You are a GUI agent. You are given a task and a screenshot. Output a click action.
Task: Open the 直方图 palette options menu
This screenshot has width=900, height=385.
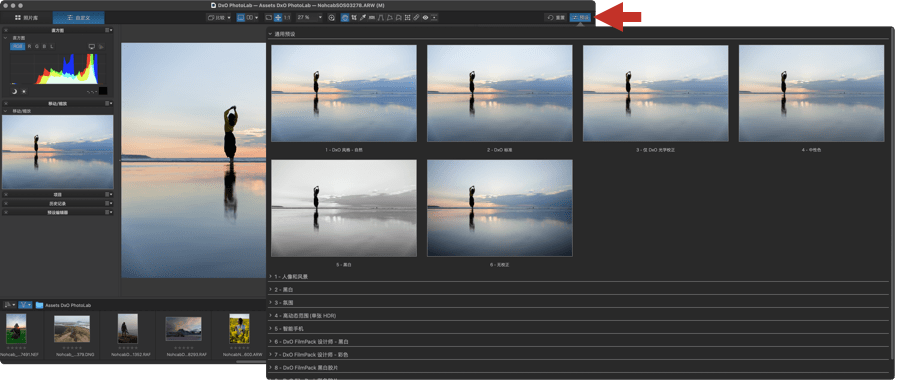[108, 30]
